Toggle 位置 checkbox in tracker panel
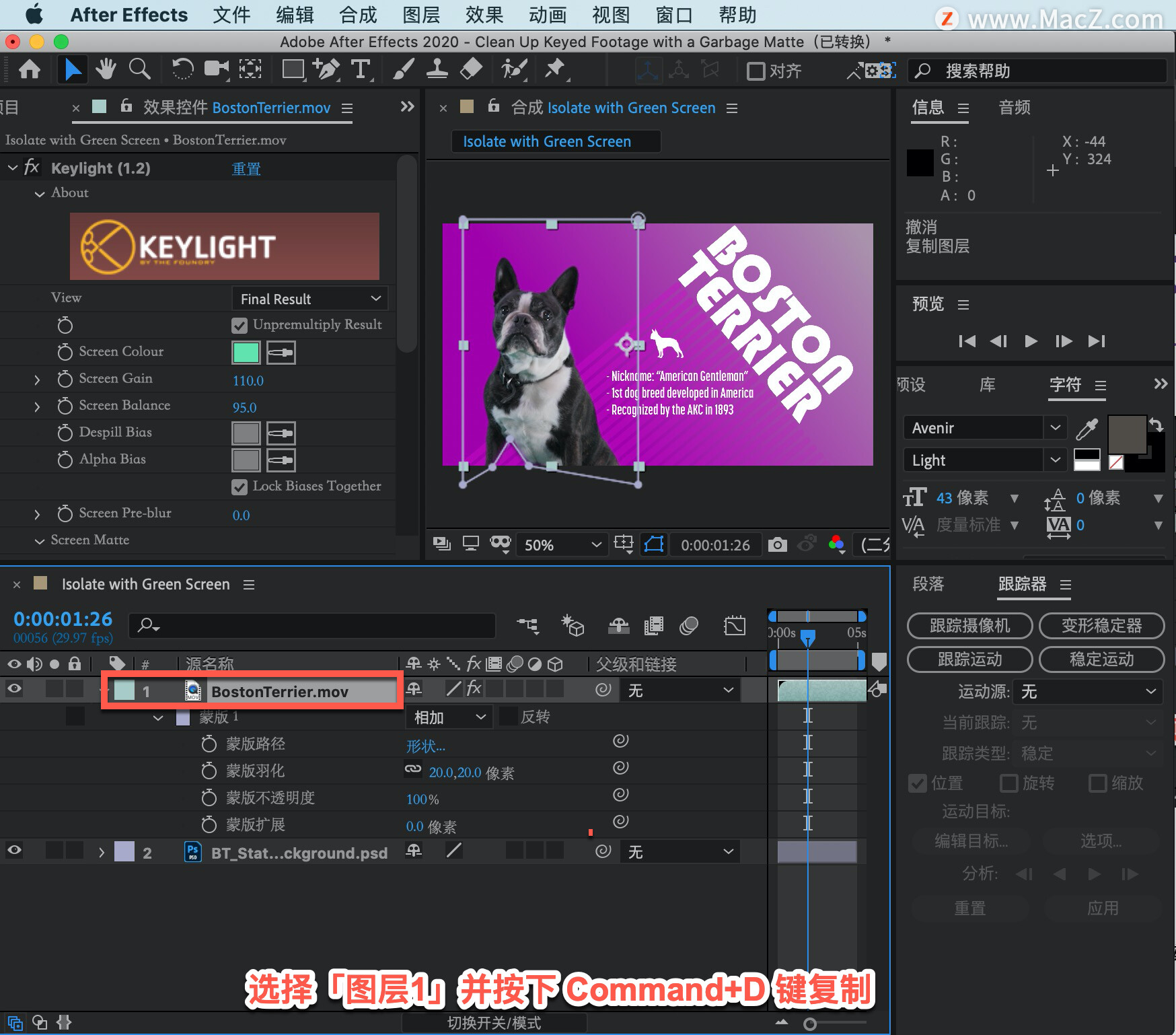The width and height of the screenshot is (1176, 1035). pyautogui.click(x=917, y=783)
